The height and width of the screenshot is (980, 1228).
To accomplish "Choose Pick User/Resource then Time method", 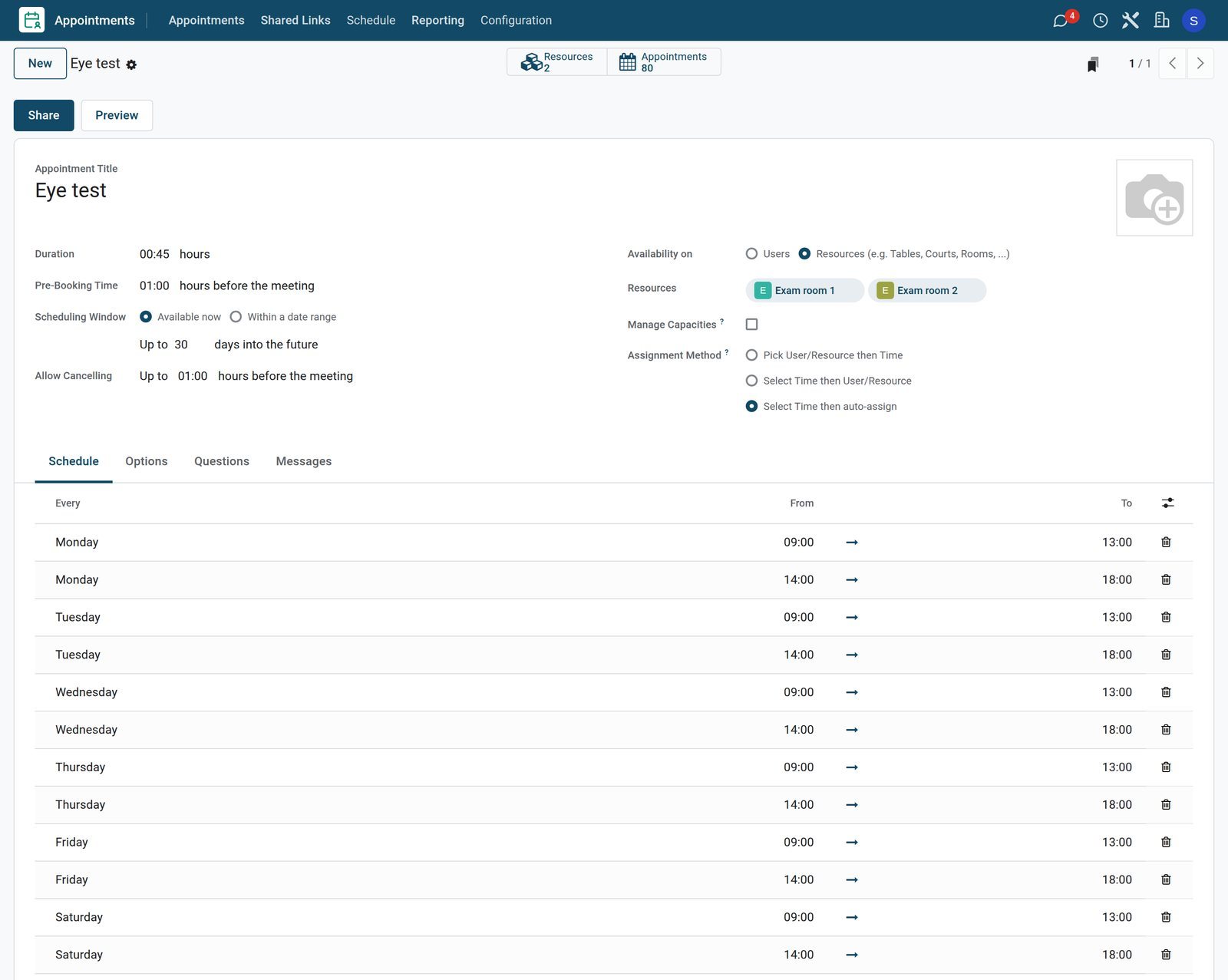I will pos(752,355).
